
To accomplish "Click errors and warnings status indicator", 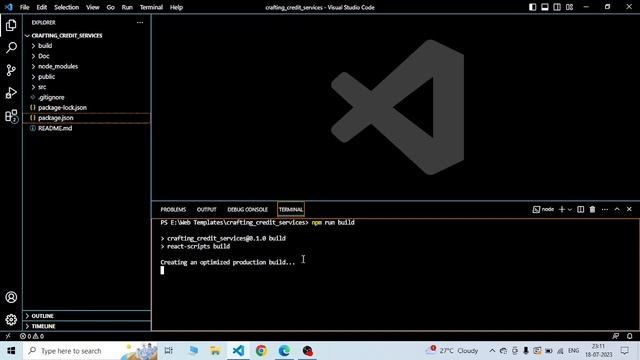I will point(32,336).
